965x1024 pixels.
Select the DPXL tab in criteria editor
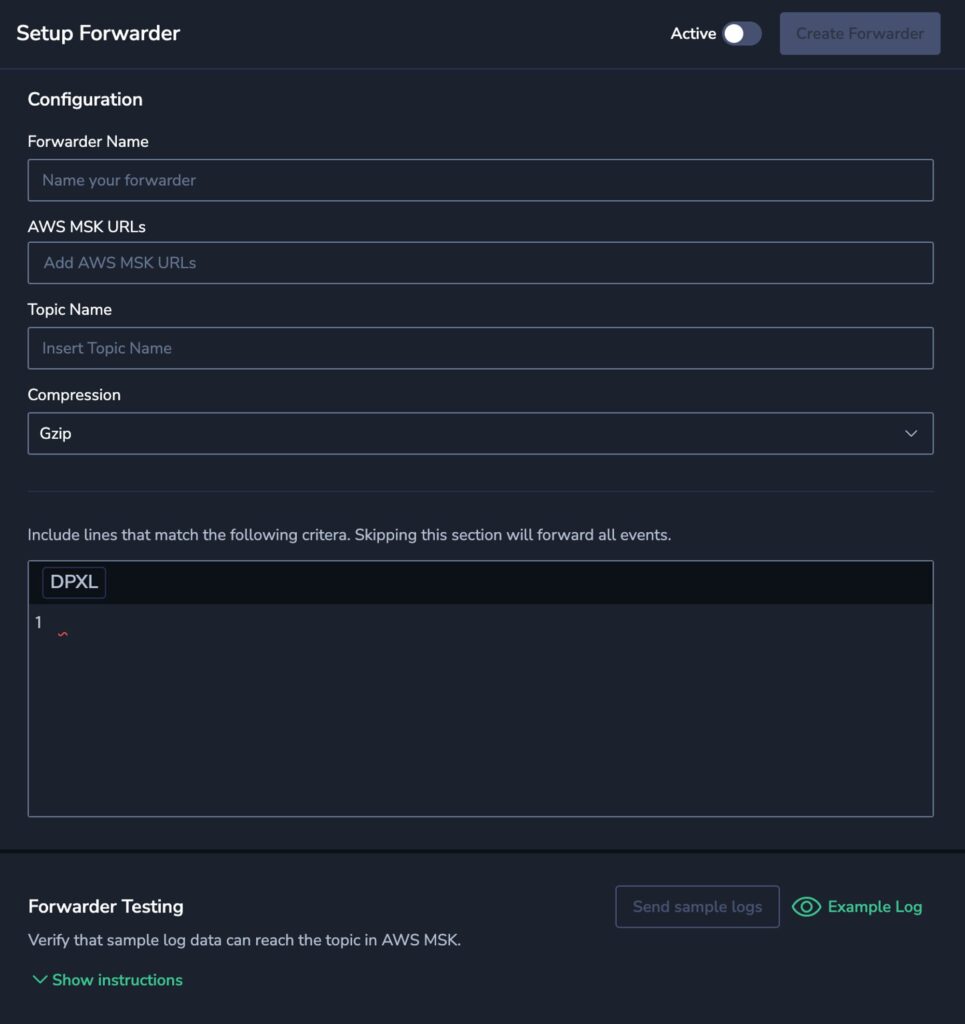74,582
